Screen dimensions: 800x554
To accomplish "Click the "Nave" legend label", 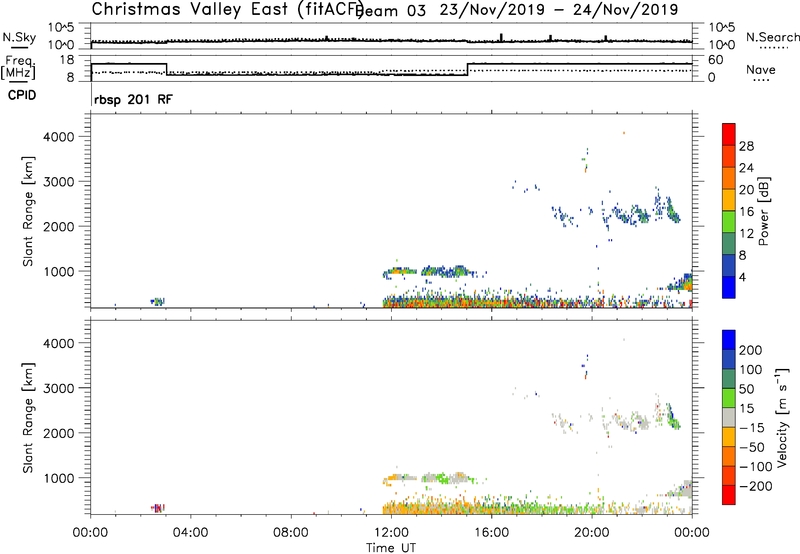I will pos(761,70).
